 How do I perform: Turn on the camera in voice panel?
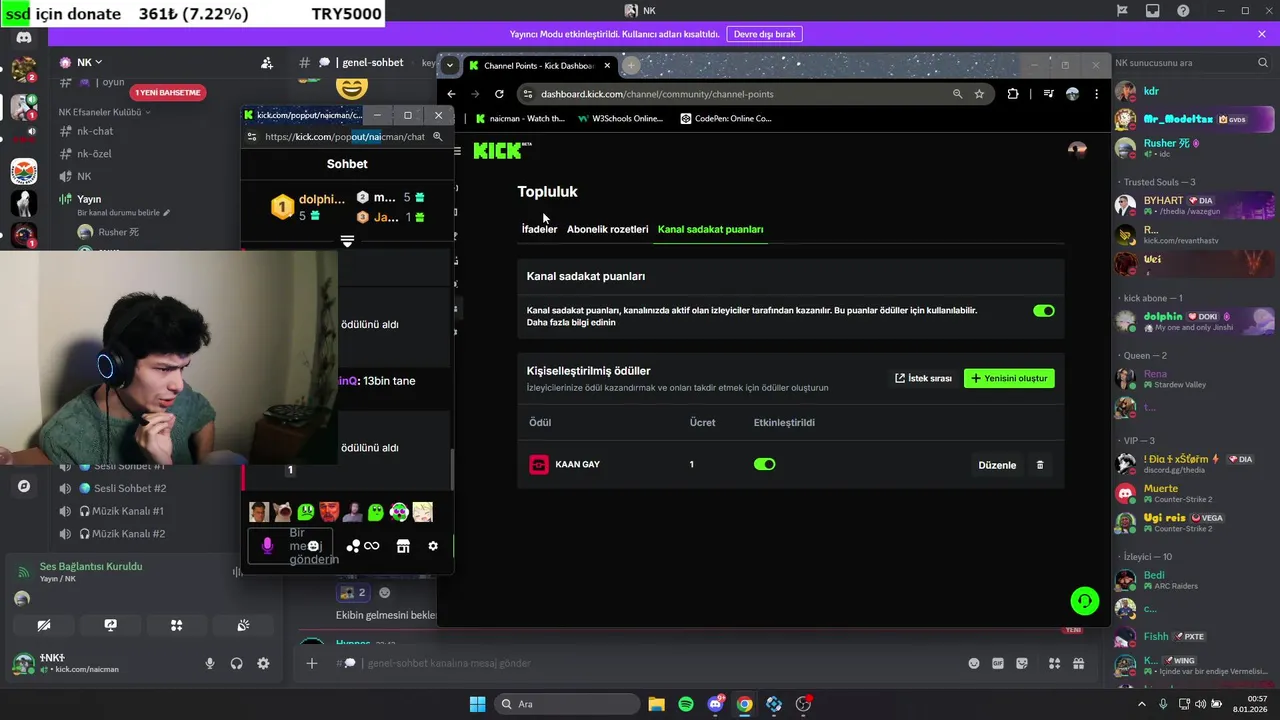[44, 625]
